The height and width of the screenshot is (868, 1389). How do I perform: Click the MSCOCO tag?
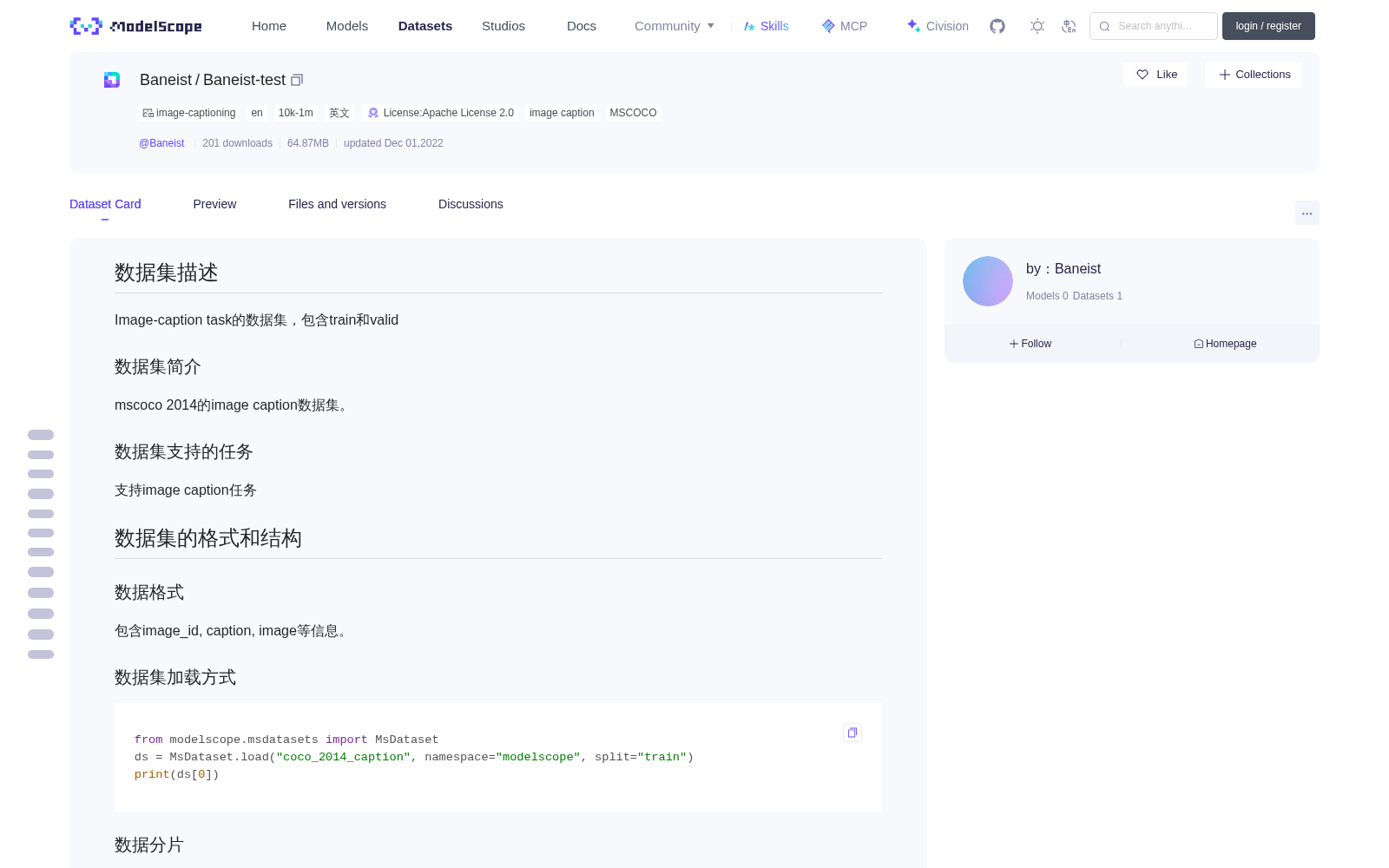[633, 113]
